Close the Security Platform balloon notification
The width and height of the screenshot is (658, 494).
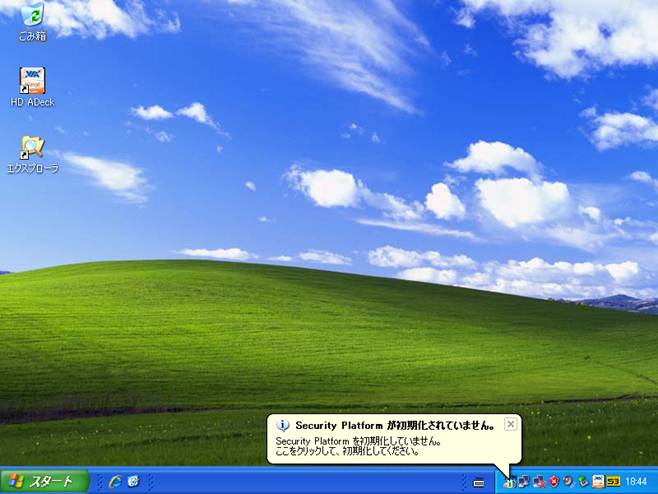click(510, 424)
